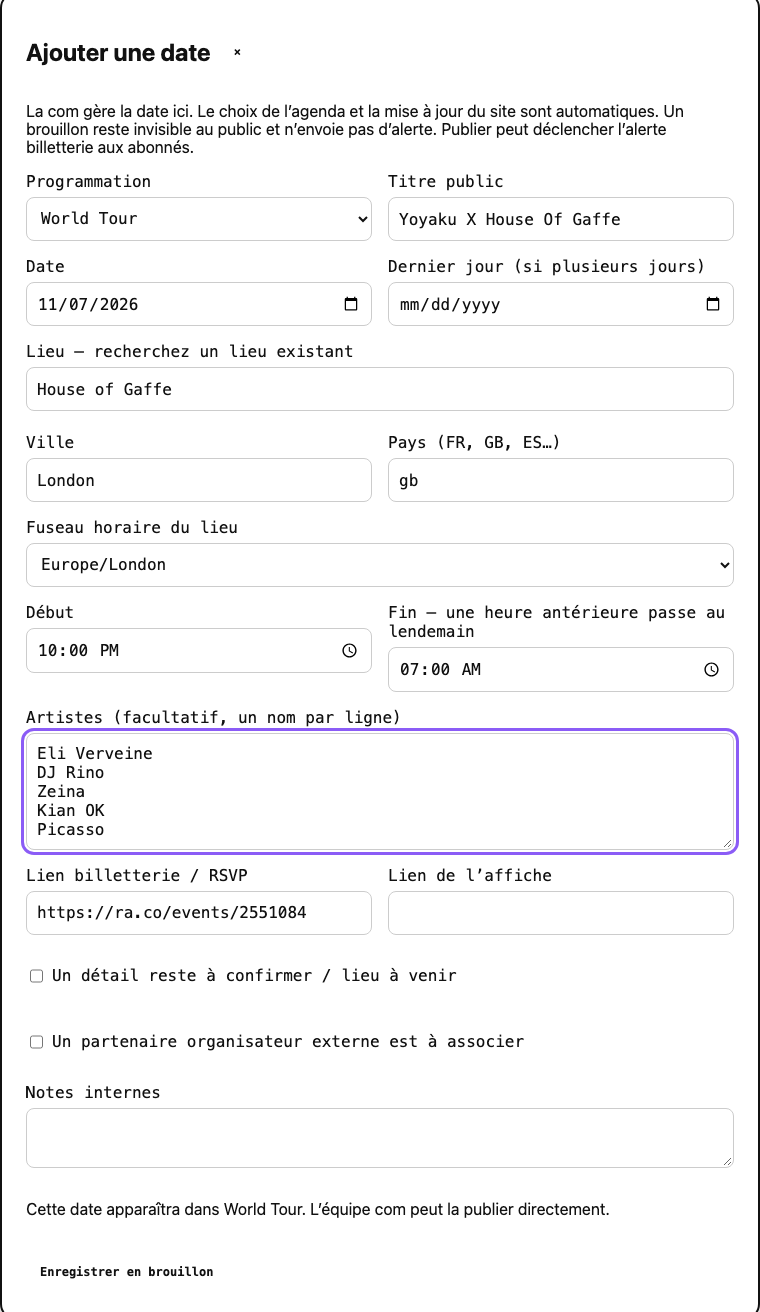Click the Date field value 11/07/2026
760x1312 pixels.
click(x=87, y=304)
